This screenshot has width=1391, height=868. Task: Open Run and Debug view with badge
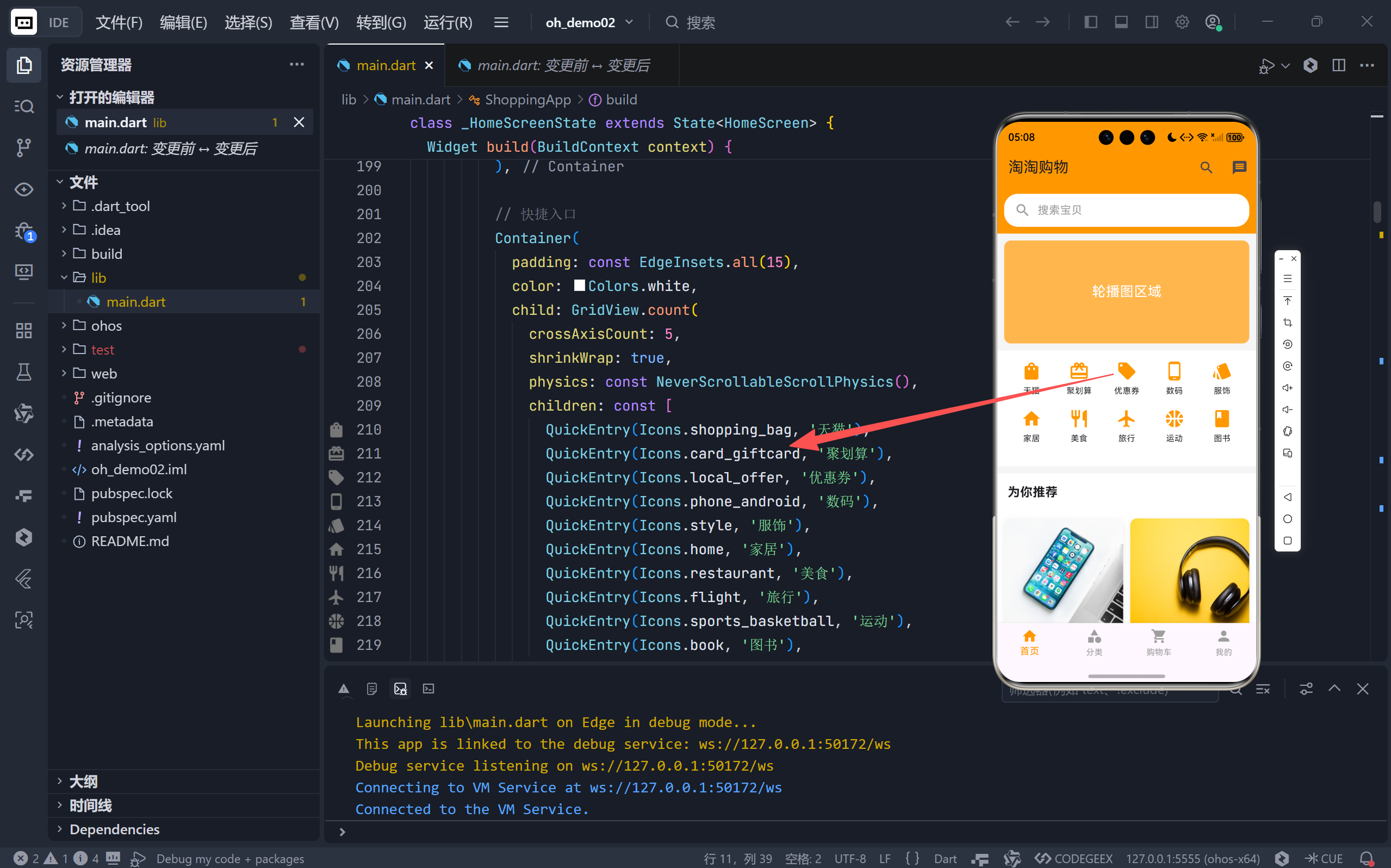coord(23,231)
